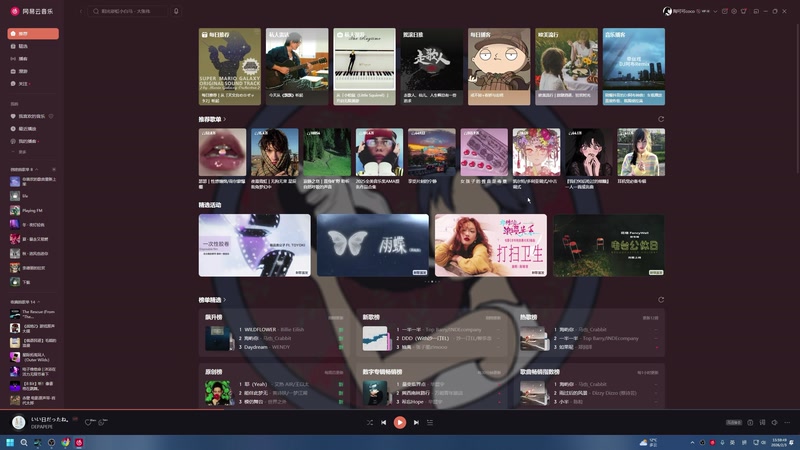Focus the search input field

[128, 11]
